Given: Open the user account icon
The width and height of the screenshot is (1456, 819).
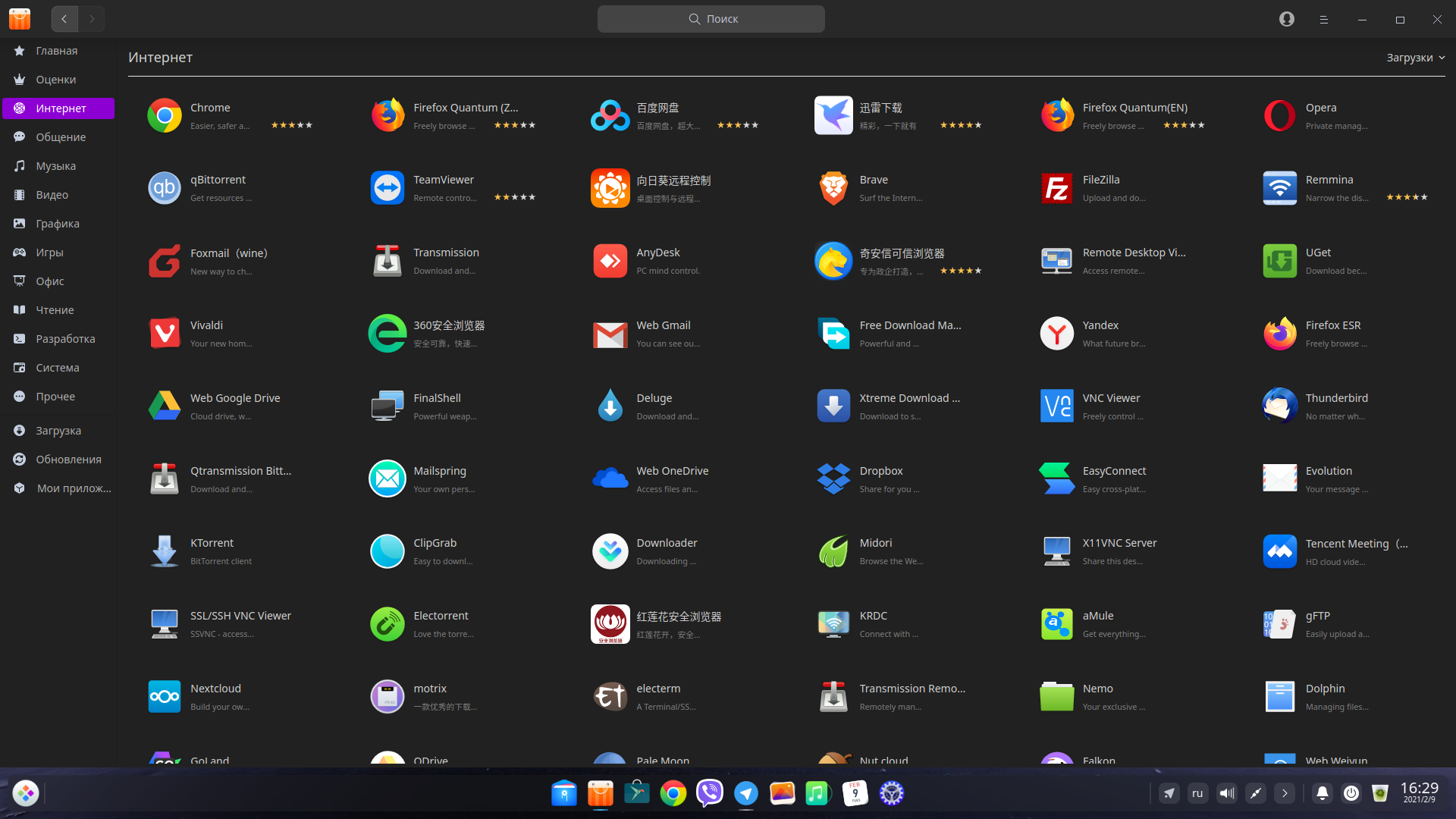Looking at the screenshot, I should pyautogui.click(x=1286, y=19).
